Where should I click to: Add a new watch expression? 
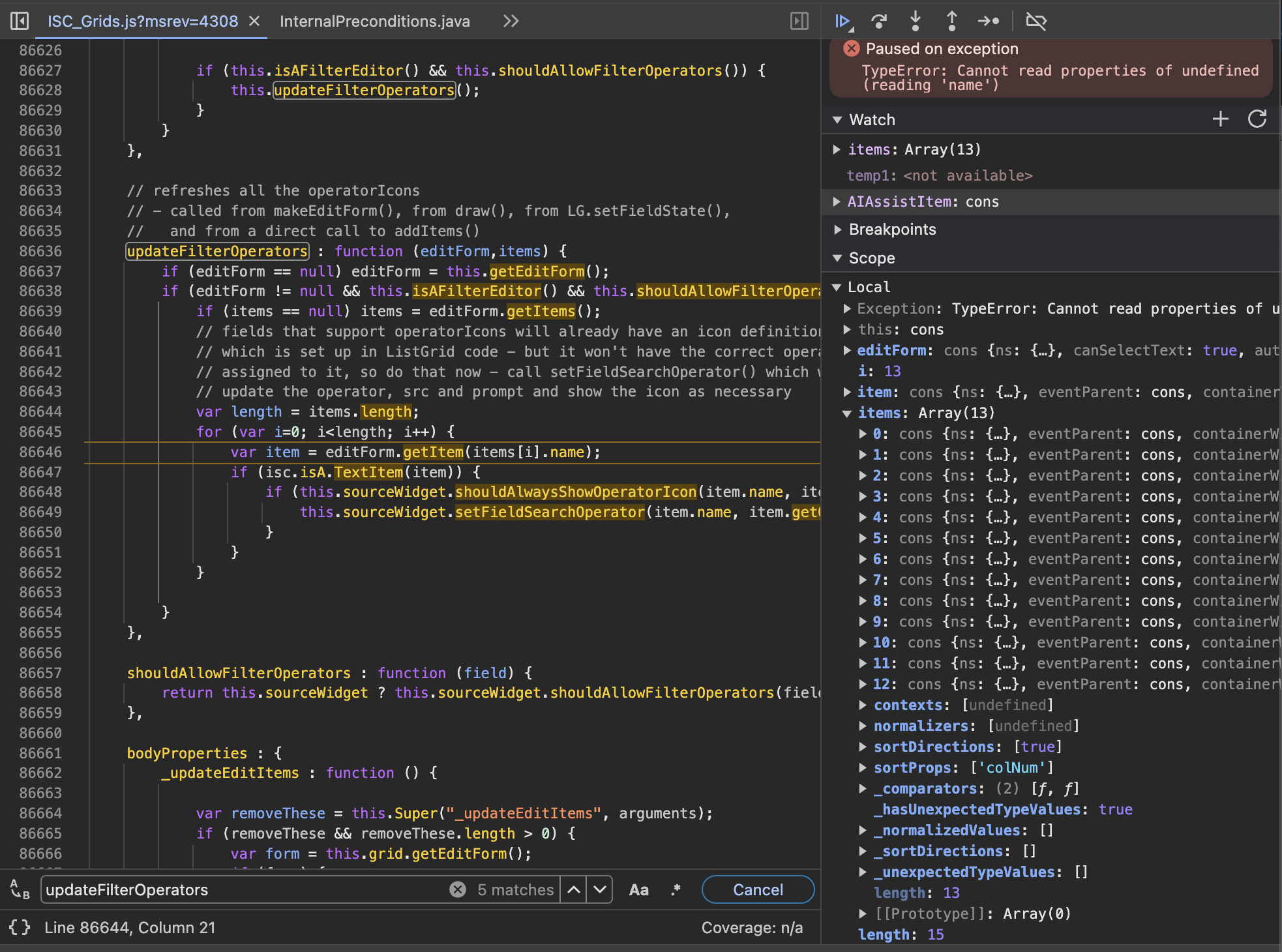pyautogui.click(x=1220, y=119)
